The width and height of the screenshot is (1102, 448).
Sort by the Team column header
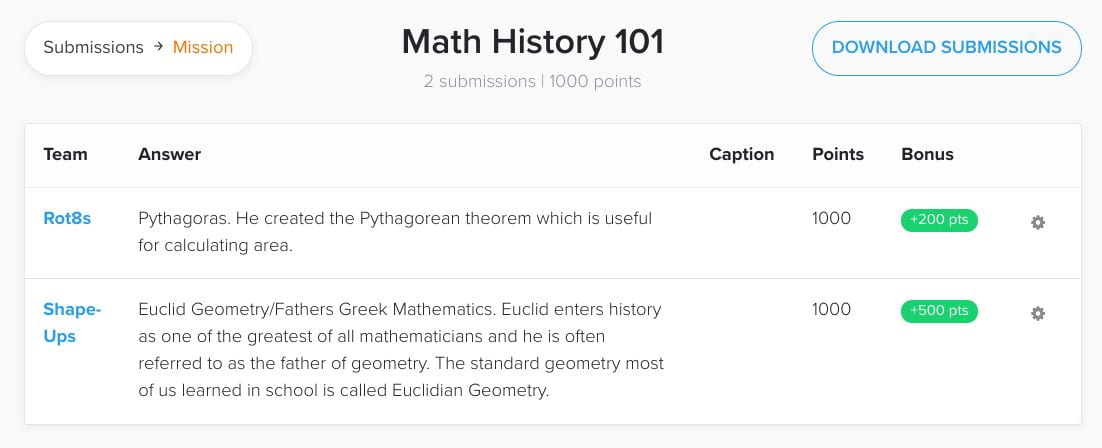[65, 155]
